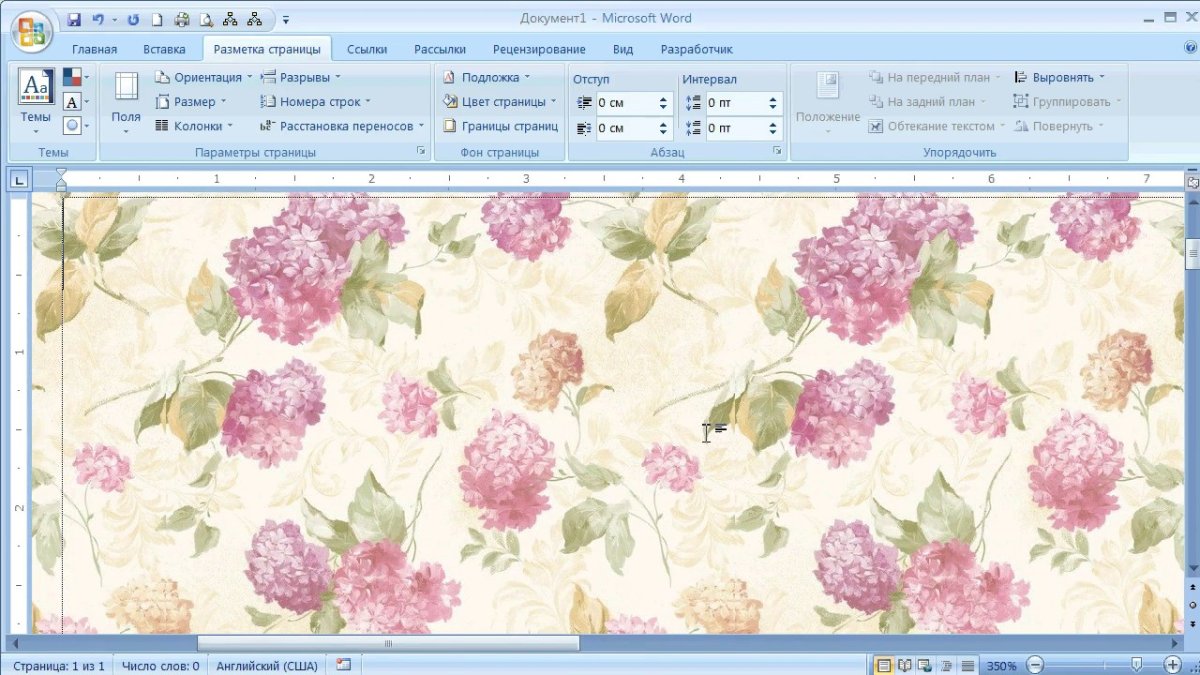Switch to the Вставка tab
This screenshot has height=675, width=1200.
point(164,49)
